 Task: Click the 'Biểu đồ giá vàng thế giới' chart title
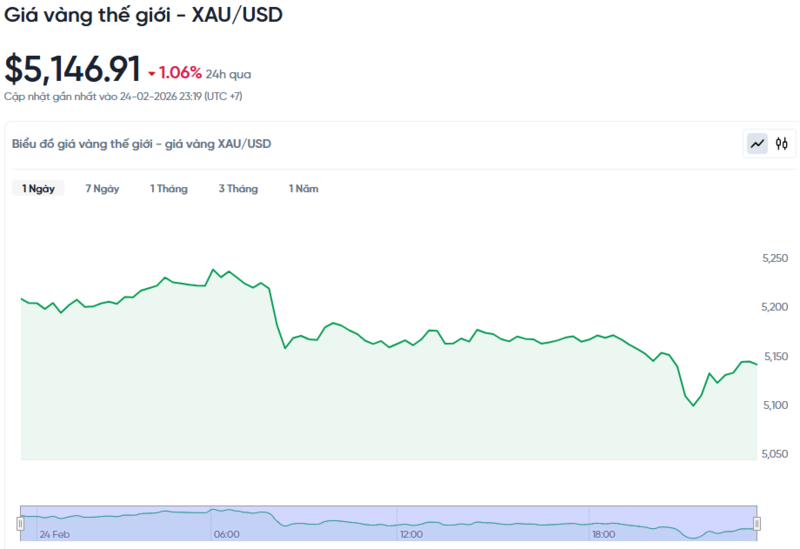[x=142, y=144]
